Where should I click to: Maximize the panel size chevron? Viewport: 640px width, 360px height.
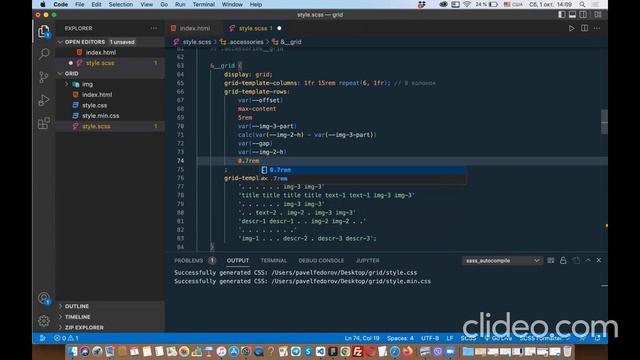[588, 260]
